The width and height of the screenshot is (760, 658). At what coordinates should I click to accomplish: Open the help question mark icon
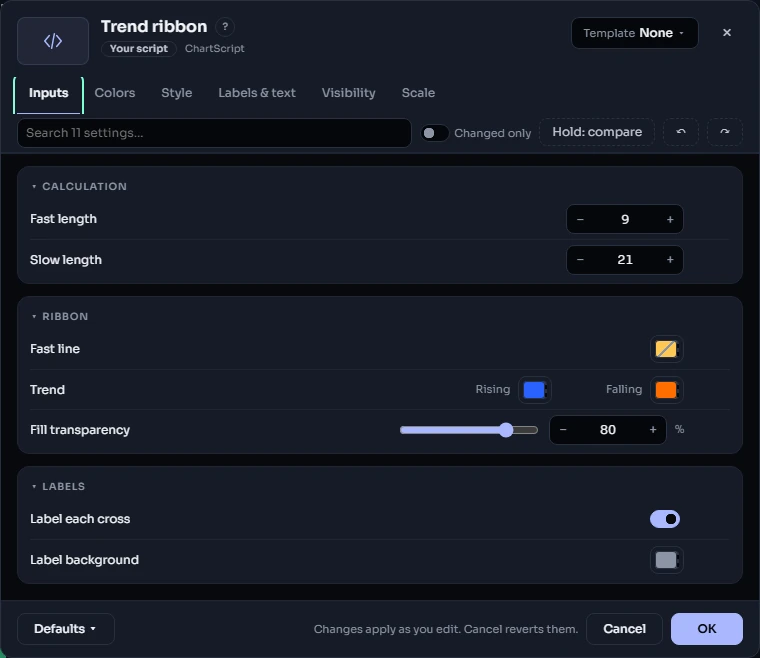pyautogui.click(x=225, y=27)
